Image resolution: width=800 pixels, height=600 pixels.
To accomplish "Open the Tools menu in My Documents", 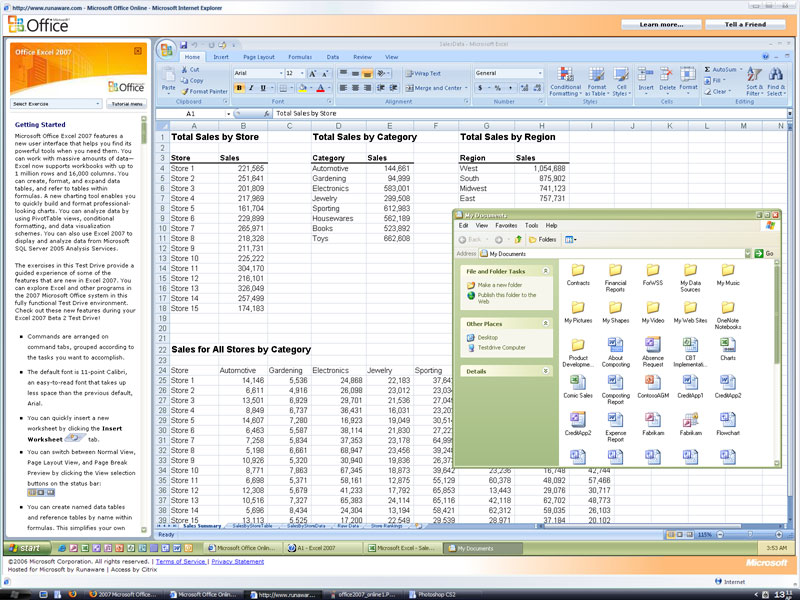I will pyautogui.click(x=531, y=225).
